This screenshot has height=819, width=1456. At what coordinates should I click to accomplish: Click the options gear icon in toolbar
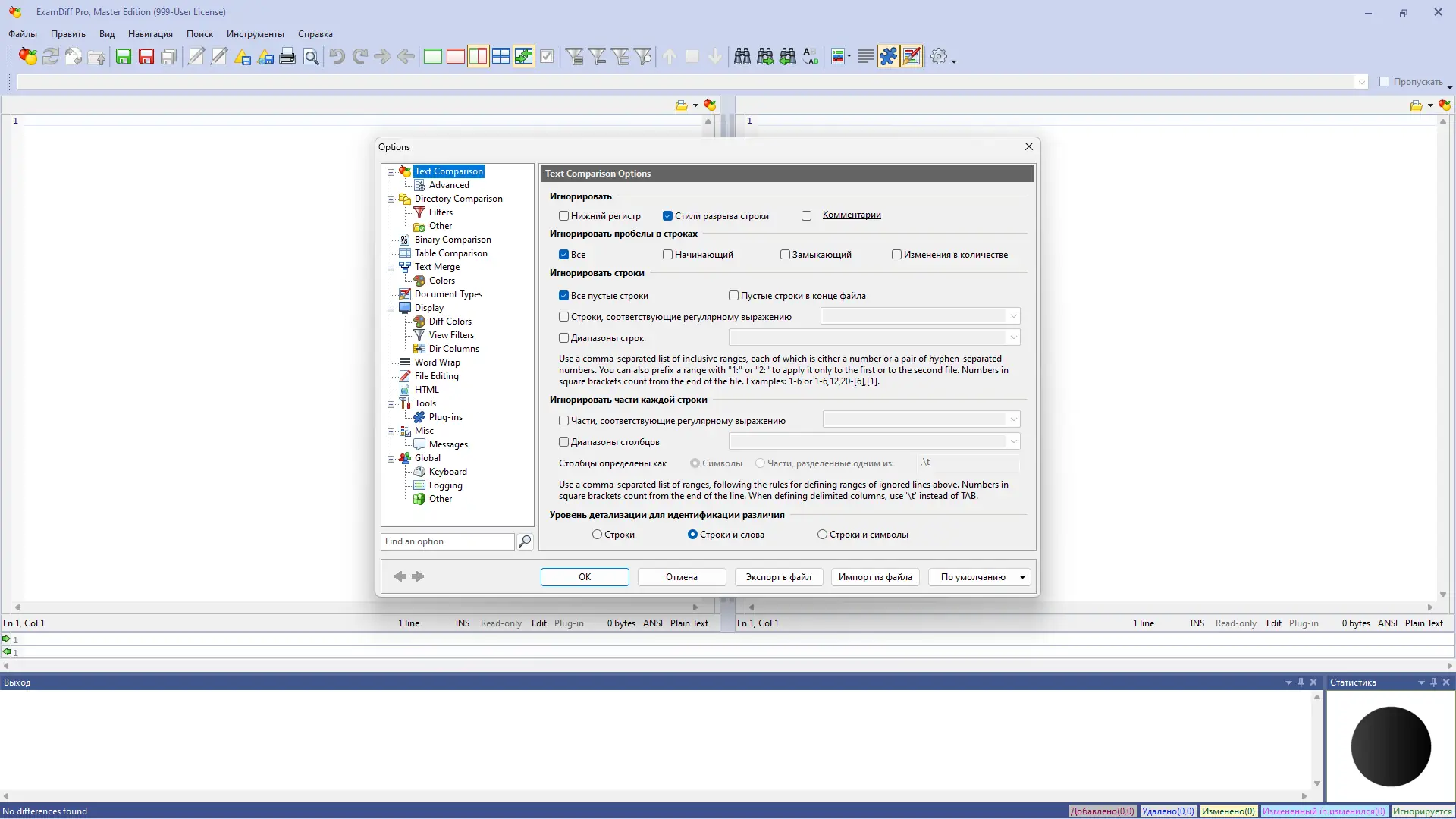click(939, 56)
